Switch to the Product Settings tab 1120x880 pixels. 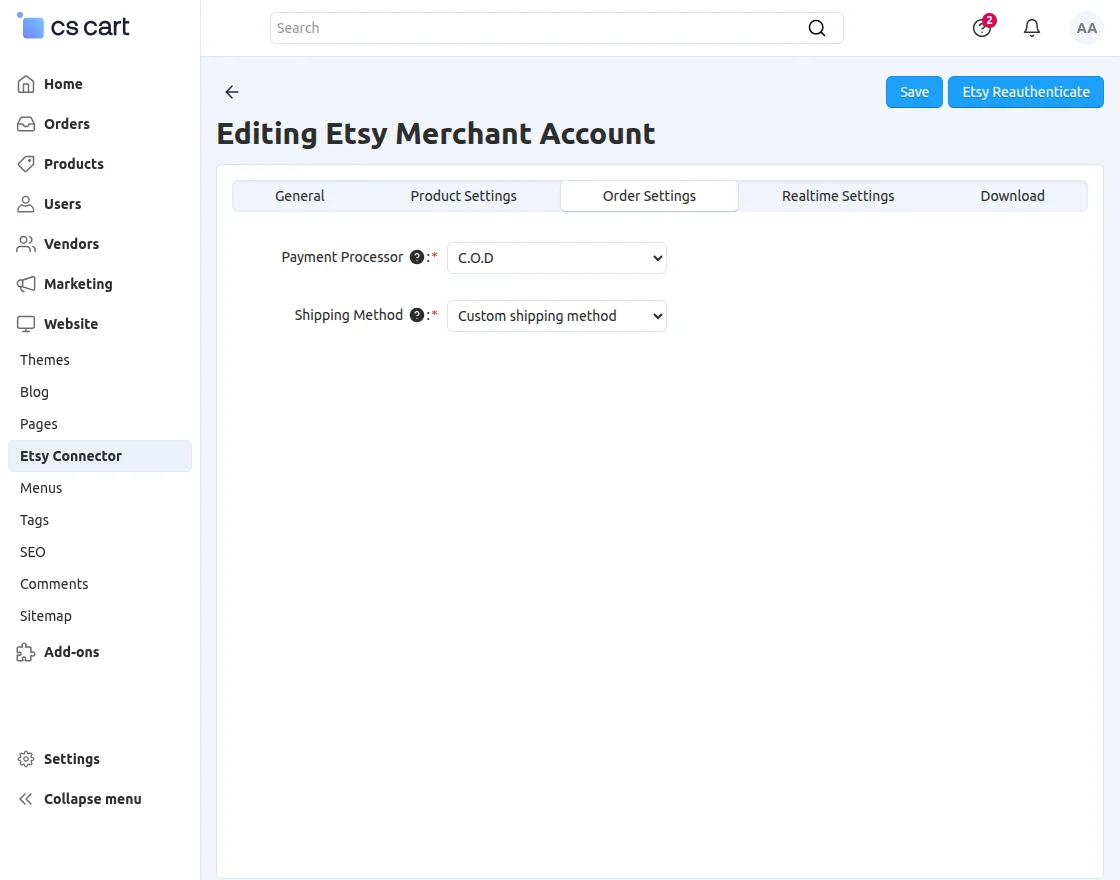pyautogui.click(x=463, y=196)
